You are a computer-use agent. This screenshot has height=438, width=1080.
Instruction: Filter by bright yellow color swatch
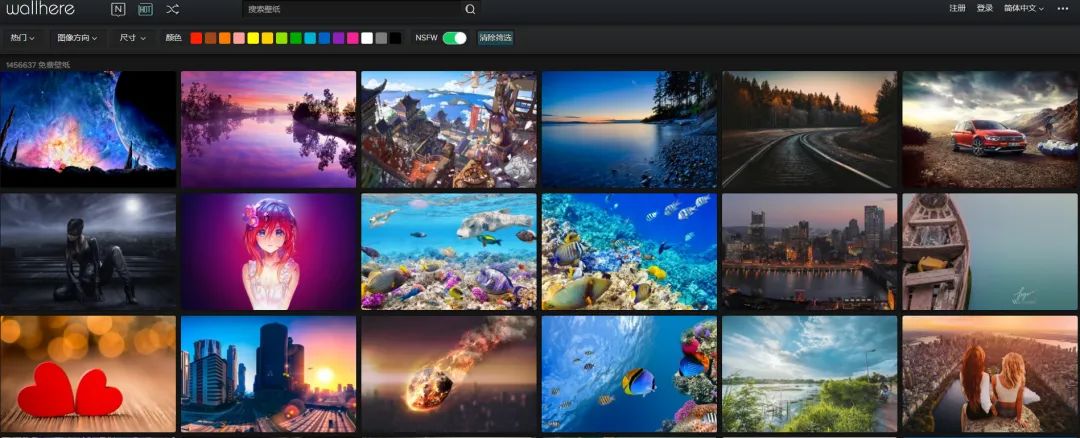pyautogui.click(x=253, y=38)
